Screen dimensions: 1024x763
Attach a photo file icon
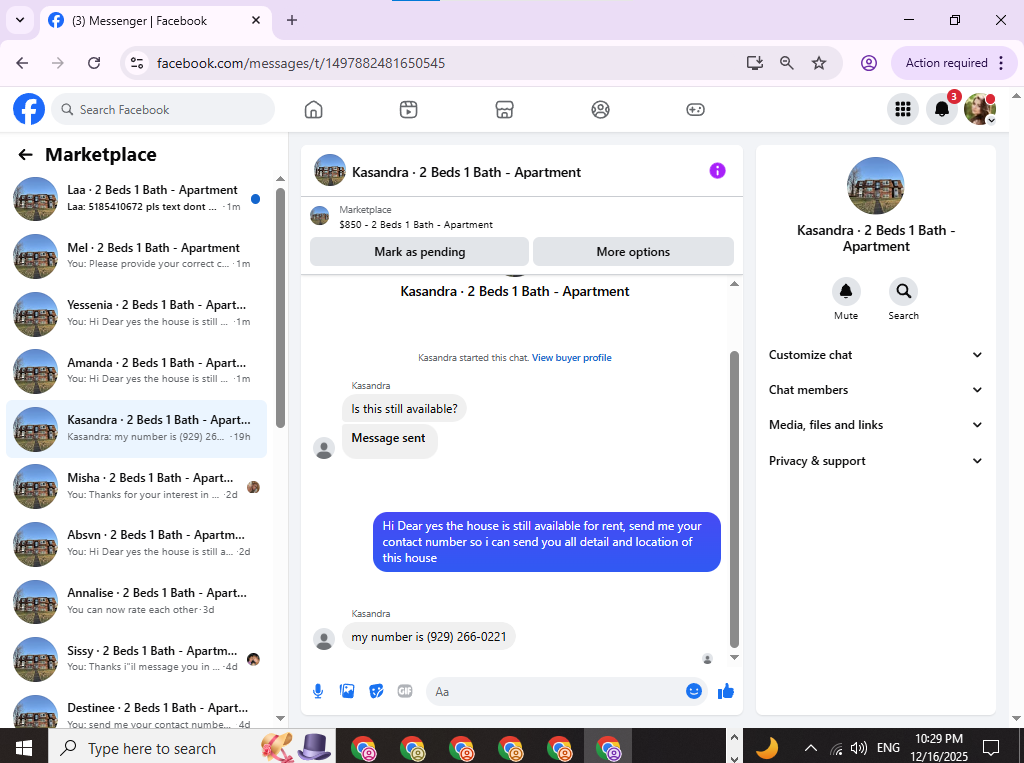click(347, 691)
